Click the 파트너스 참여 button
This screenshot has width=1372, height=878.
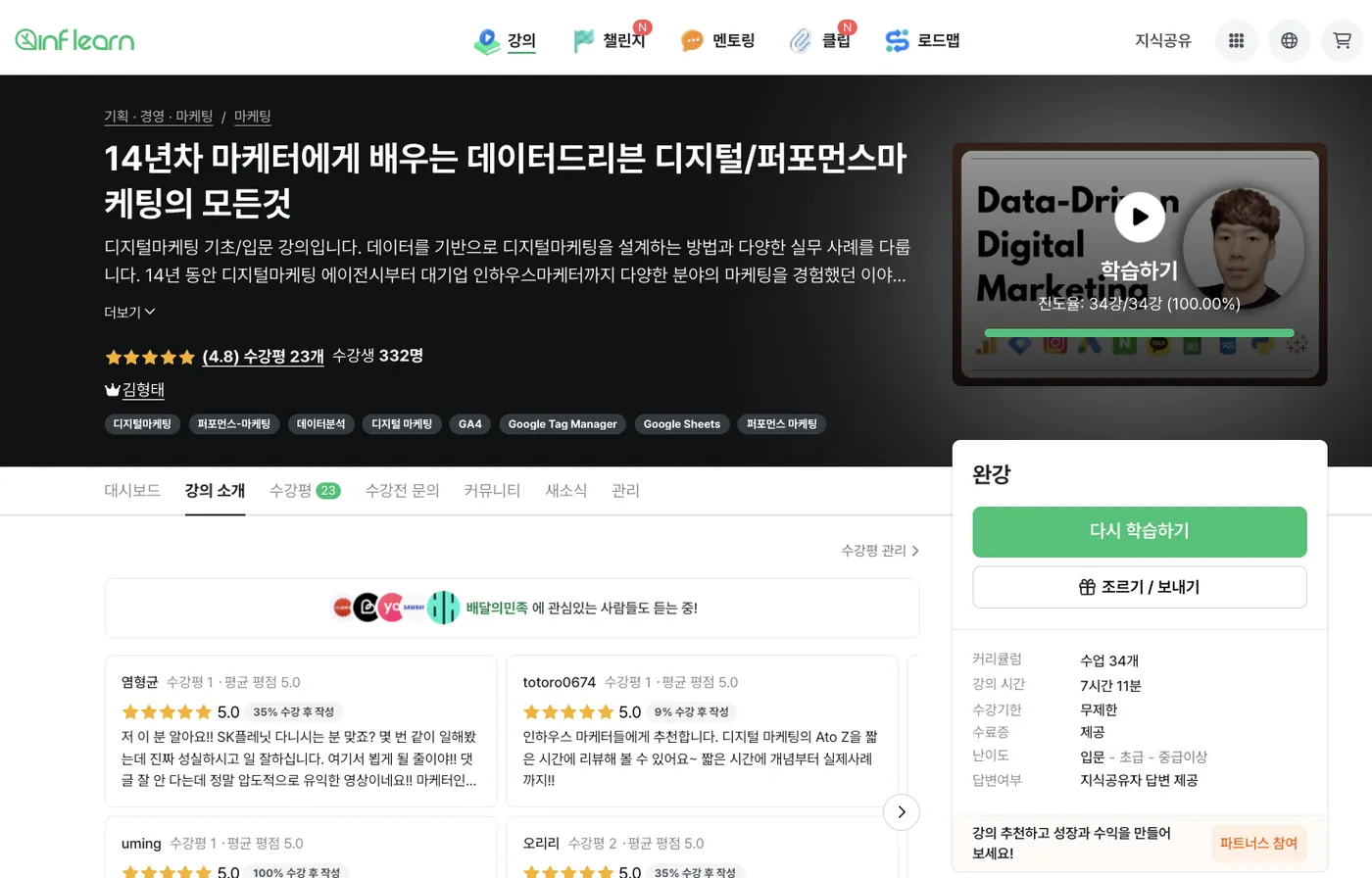(x=1258, y=843)
